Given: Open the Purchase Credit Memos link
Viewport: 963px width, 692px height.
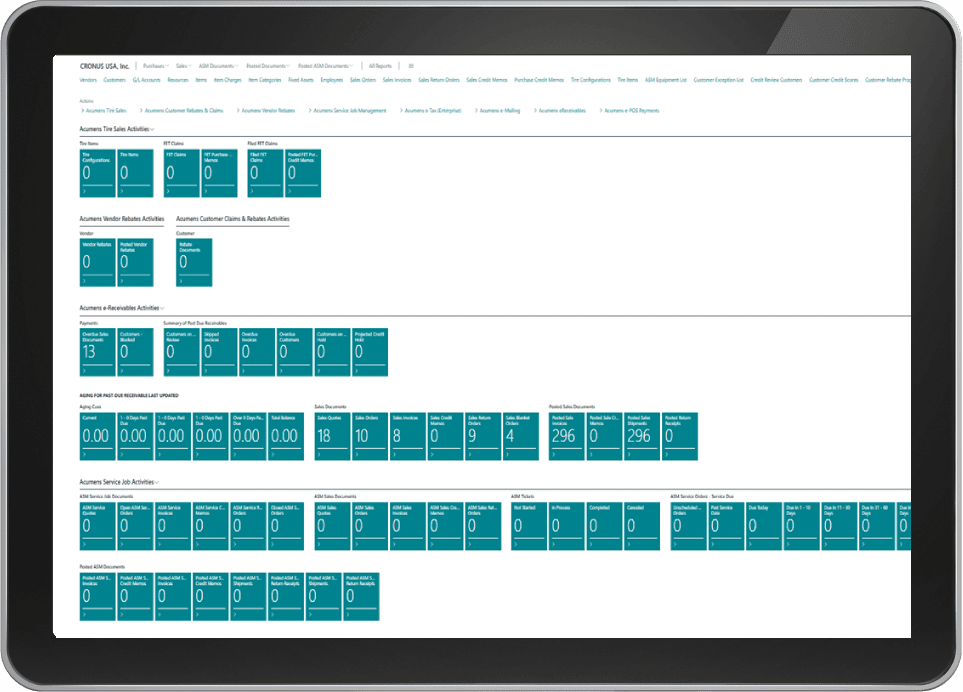Looking at the screenshot, I should 539,80.
